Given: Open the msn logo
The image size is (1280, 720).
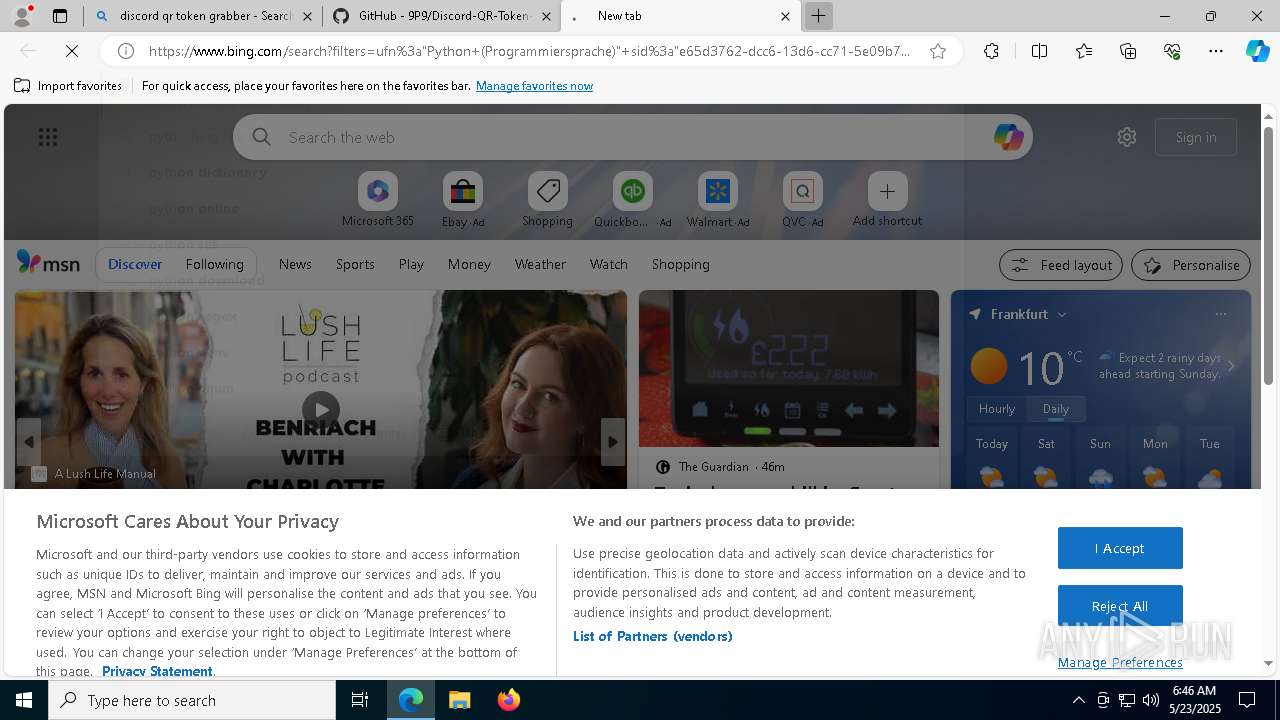Looking at the screenshot, I should pos(48,263).
